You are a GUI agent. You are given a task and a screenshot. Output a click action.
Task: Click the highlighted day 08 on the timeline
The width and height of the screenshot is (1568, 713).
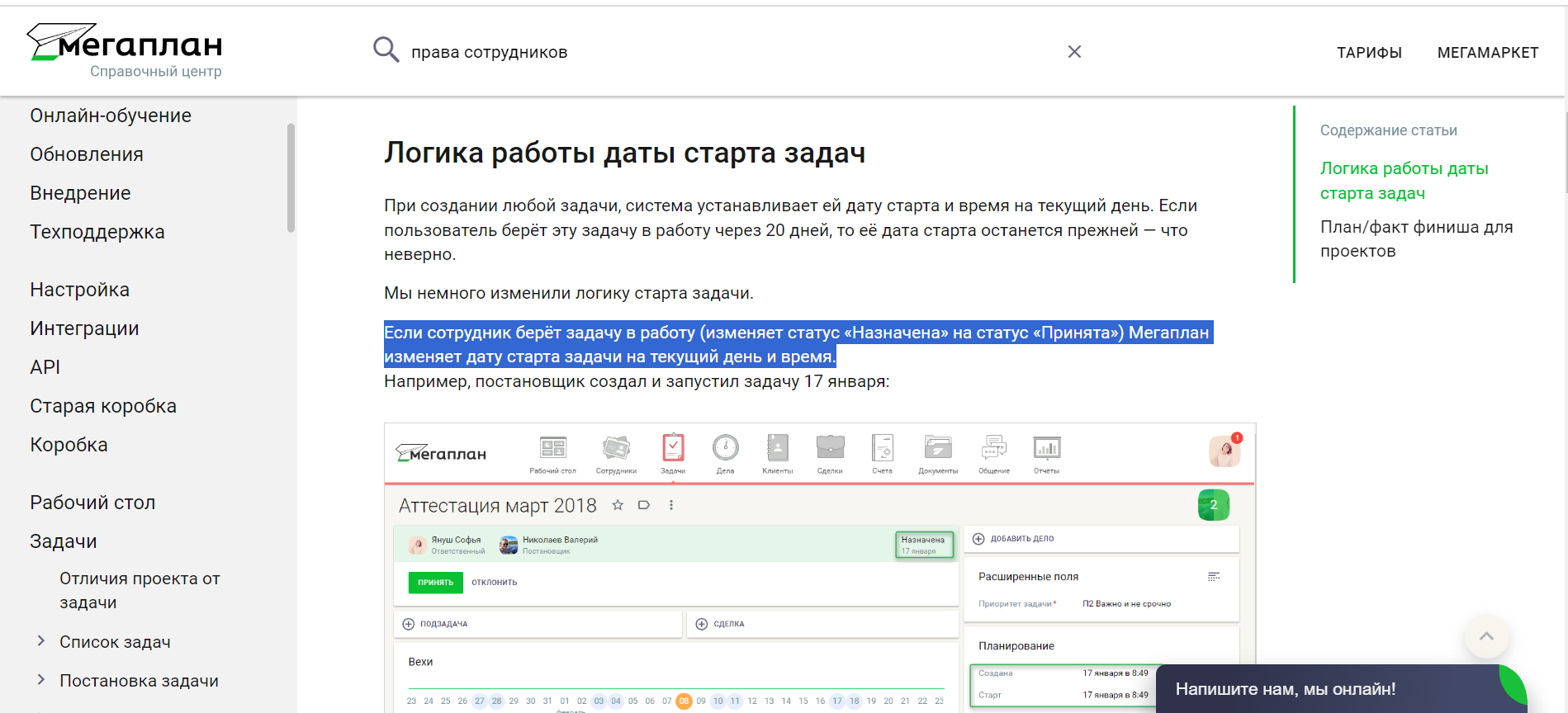tap(684, 701)
